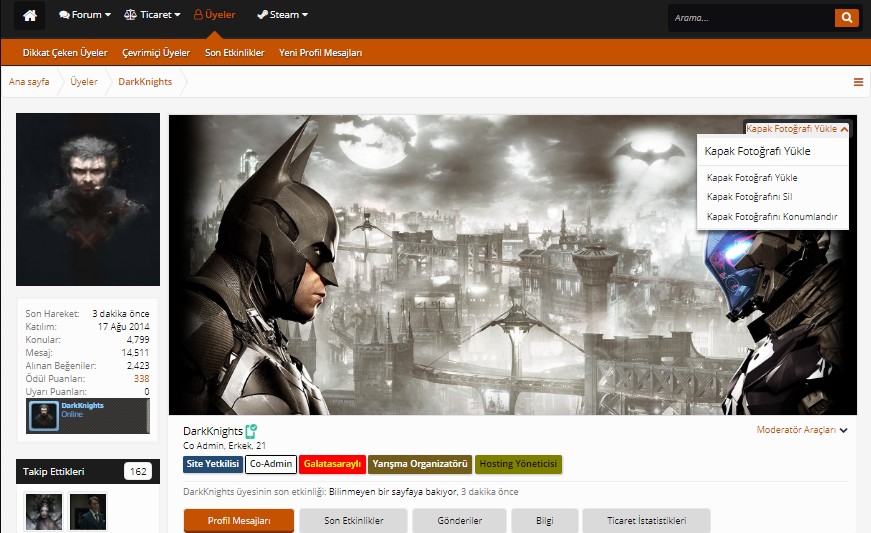Viewport: 871px width, 533px height.
Task: Switch to the Son Etkinlikler profile tab
Action: (x=354, y=521)
